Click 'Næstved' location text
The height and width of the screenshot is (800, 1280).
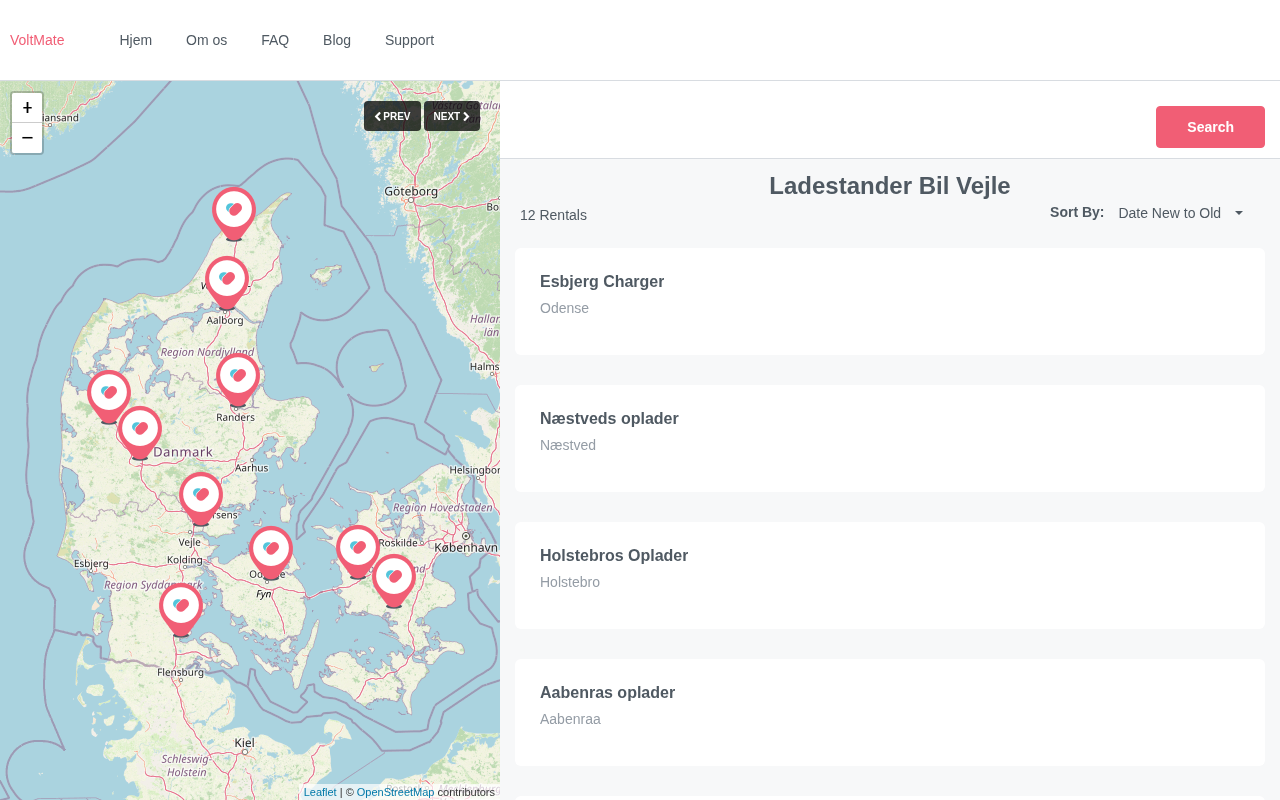[x=568, y=445]
